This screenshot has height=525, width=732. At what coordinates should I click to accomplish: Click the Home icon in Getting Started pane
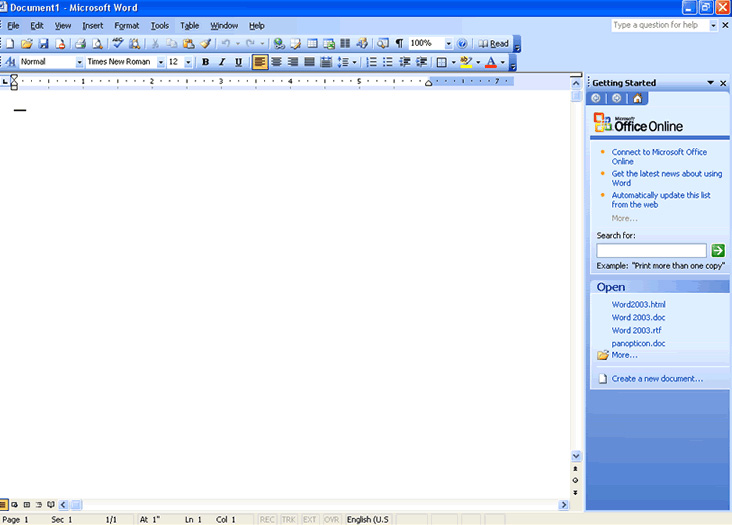pyautogui.click(x=637, y=98)
